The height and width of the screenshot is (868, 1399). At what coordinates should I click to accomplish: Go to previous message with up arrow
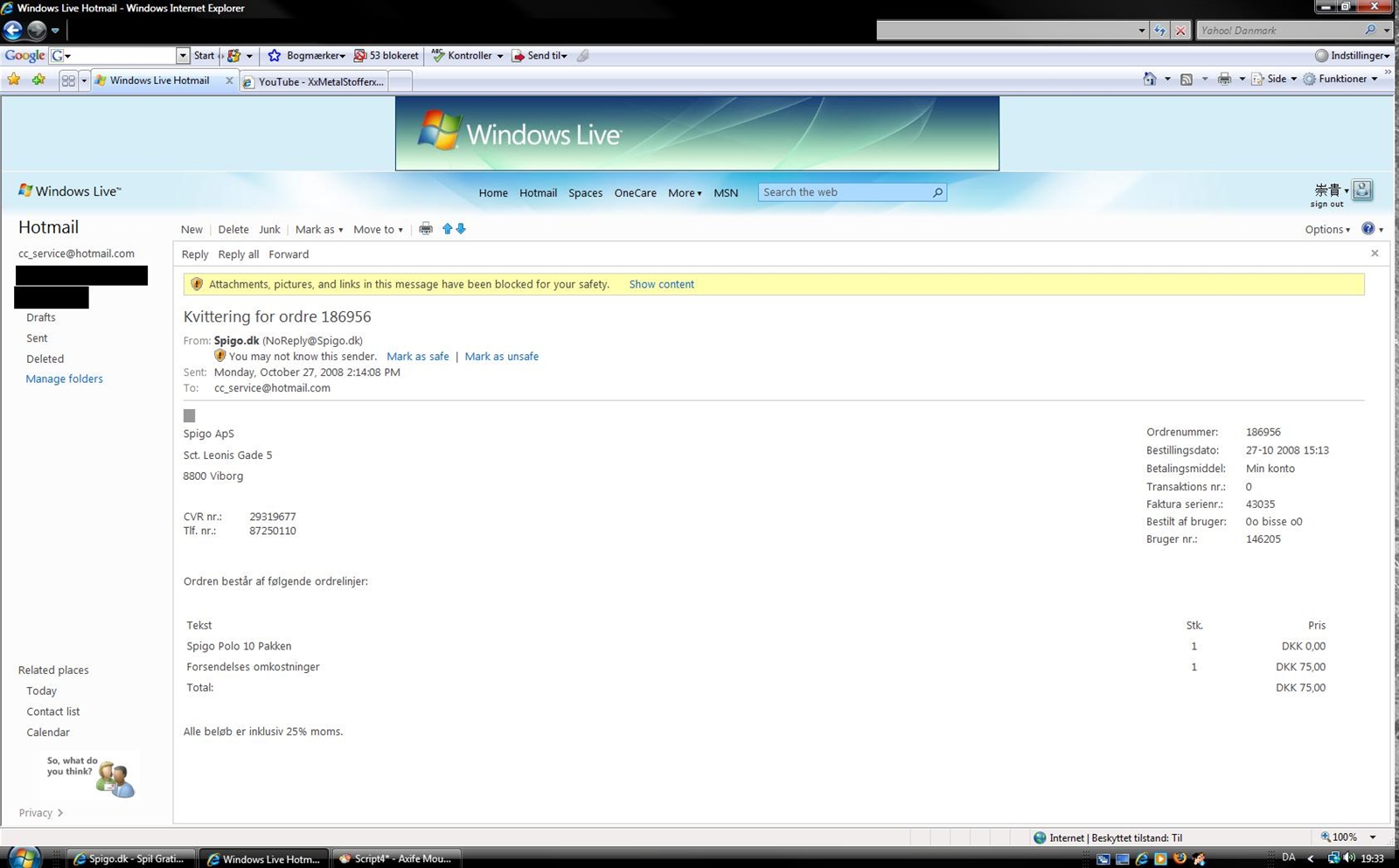click(448, 229)
